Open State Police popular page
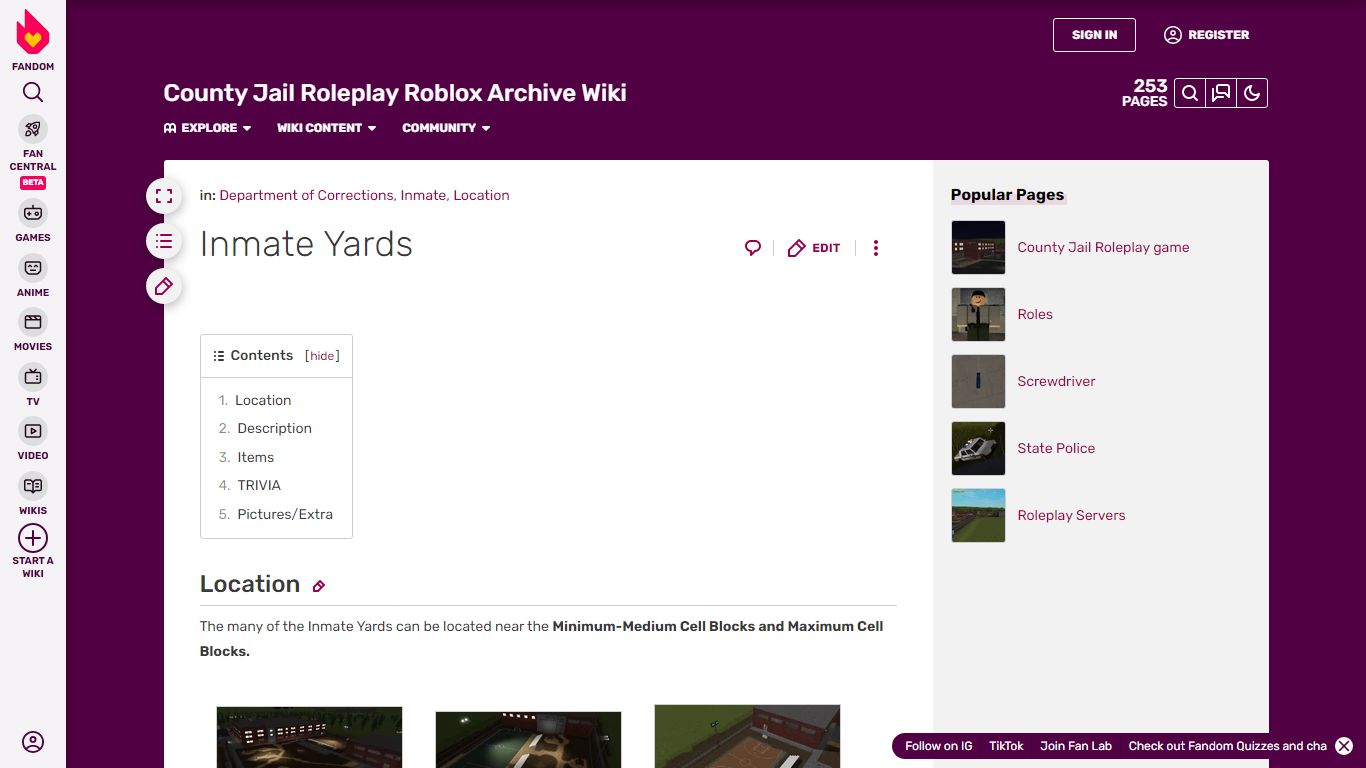Image resolution: width=1366 pixels, height=768 pixels. pyautogui.click(x=1056, y=448)
